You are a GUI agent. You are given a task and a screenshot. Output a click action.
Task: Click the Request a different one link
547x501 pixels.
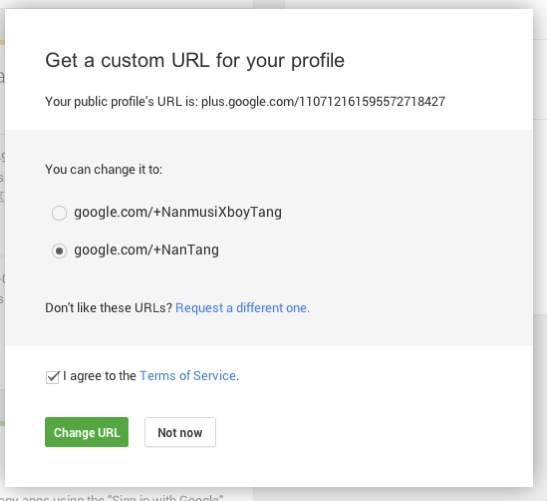242,308
